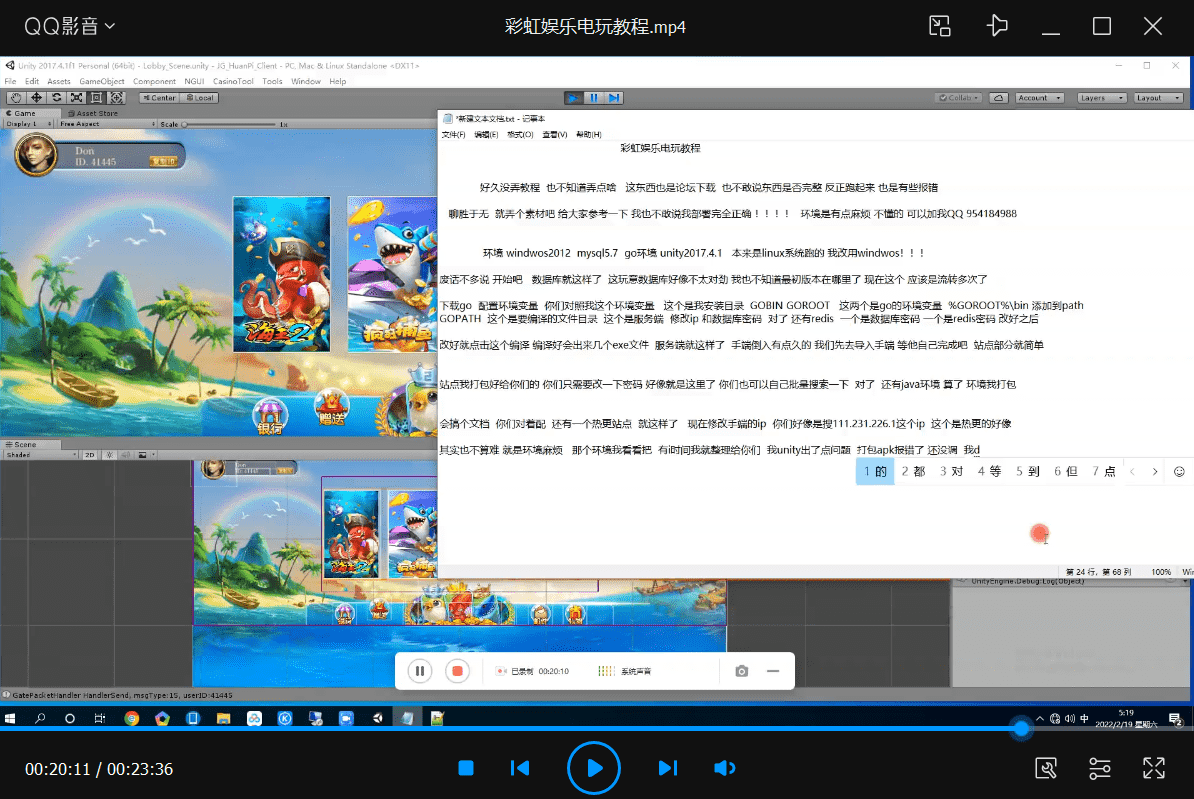Select Unity's Move tool
This screenshot has width=1194, height=799.
point(36,97)
